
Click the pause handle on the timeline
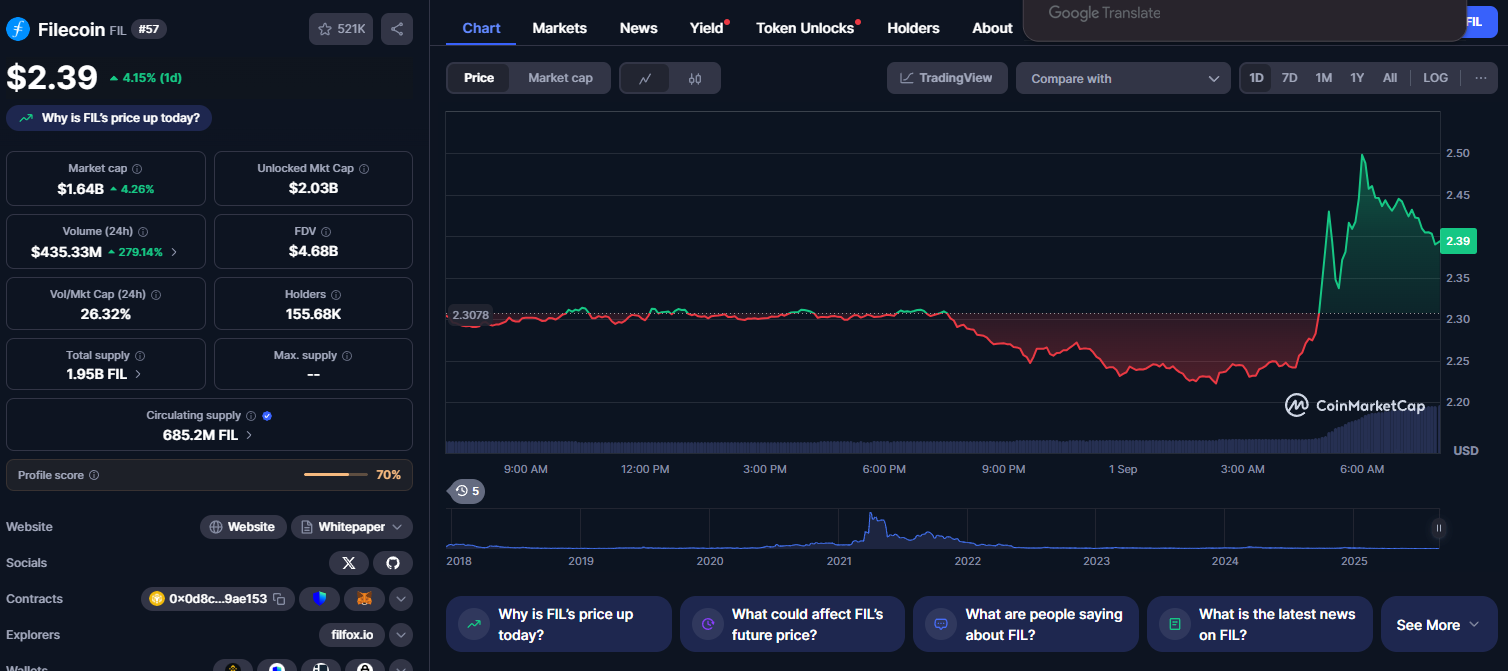(x=1439, y=528)
